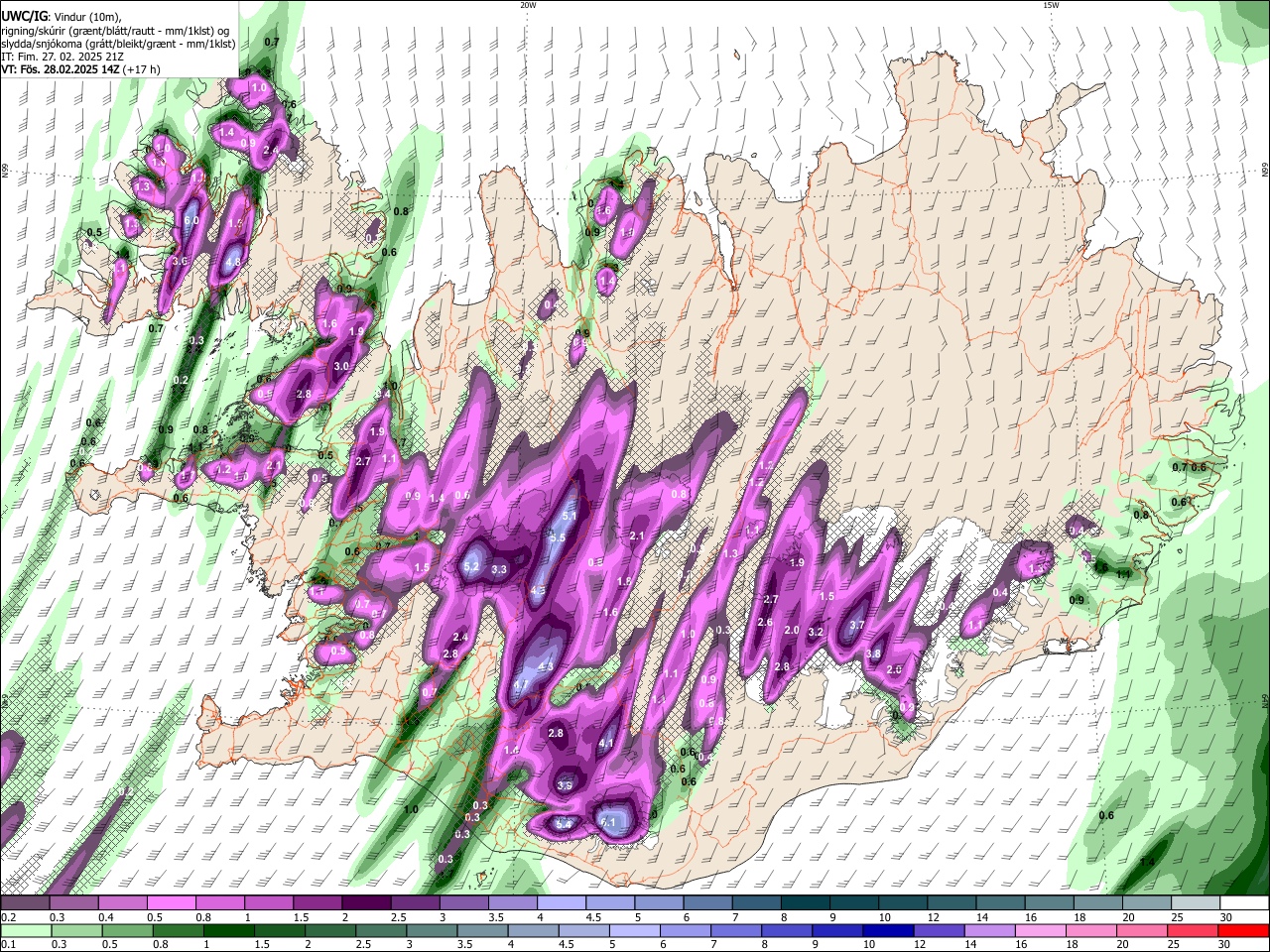Click the "4.8" precipitation value on the map
This screenshot has width=1270, height=952.
(233, 263)
